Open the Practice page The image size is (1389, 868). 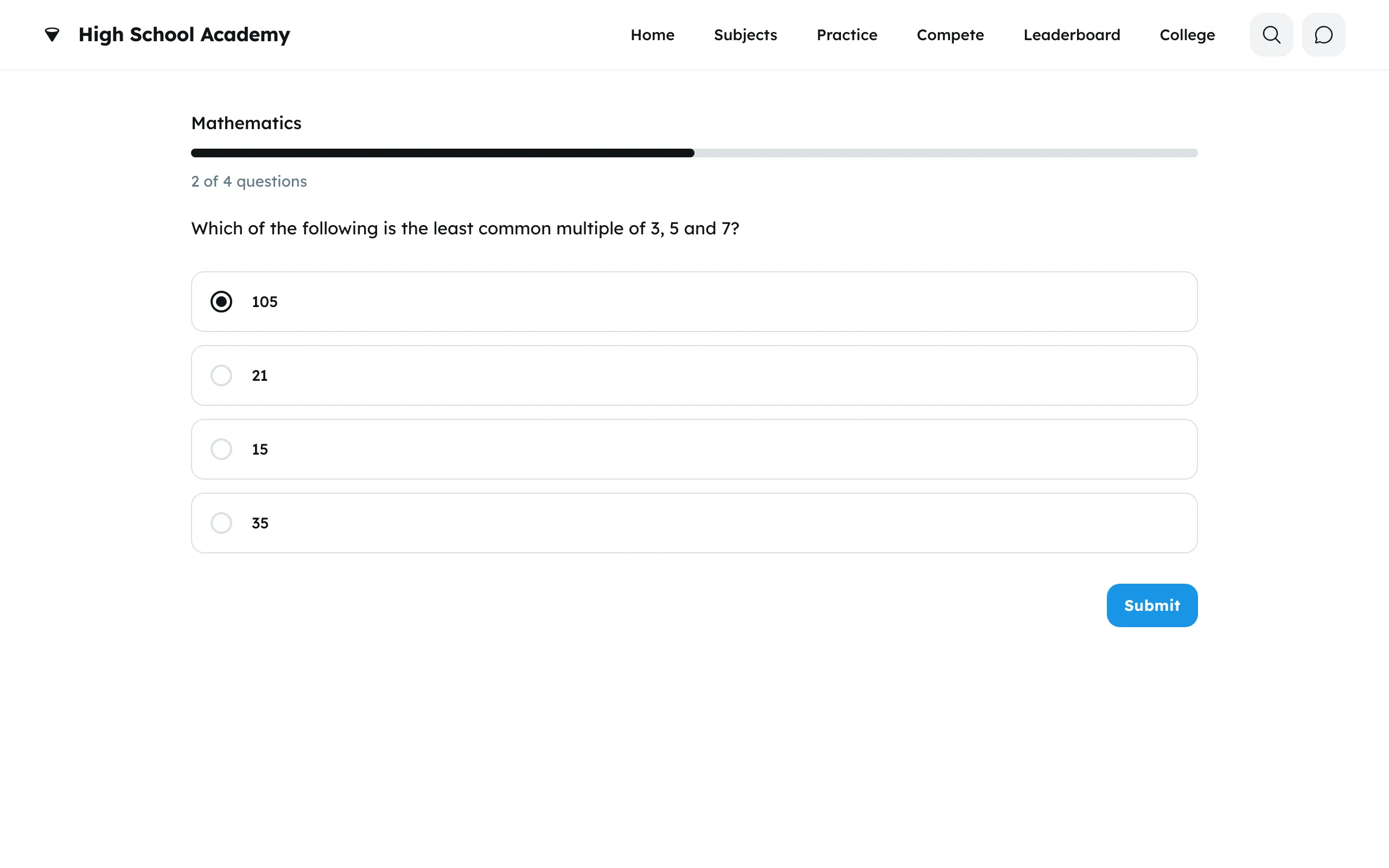846,35
